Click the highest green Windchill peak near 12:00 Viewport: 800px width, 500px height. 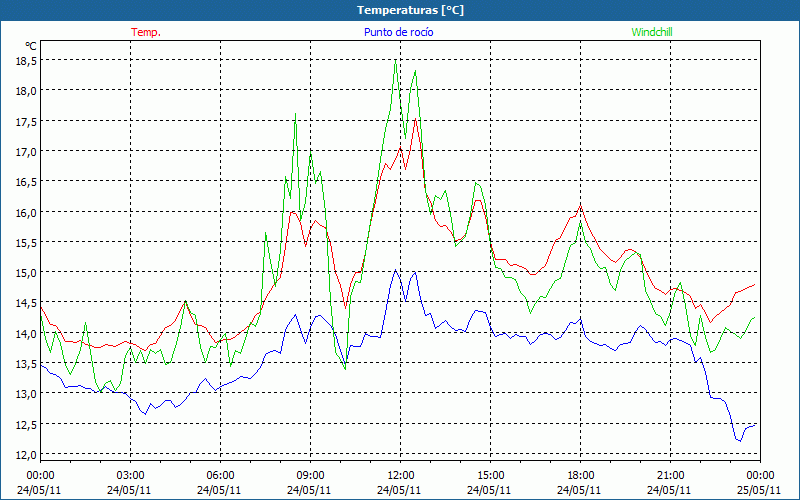396,63
